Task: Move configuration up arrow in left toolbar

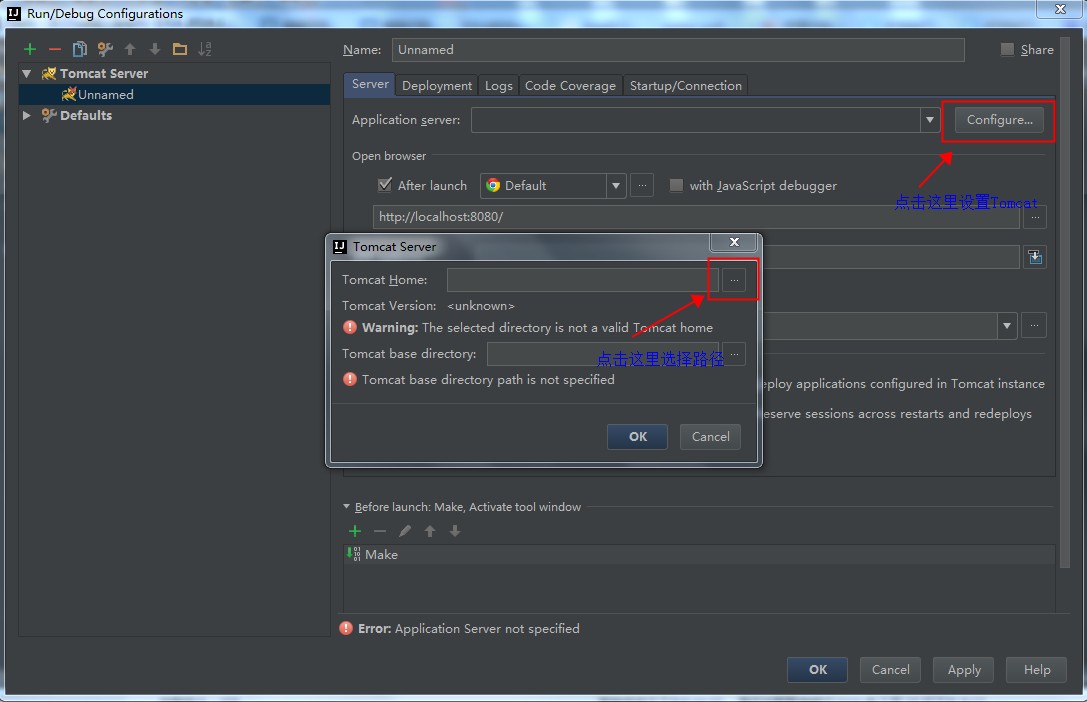Action: coord(130,49)
